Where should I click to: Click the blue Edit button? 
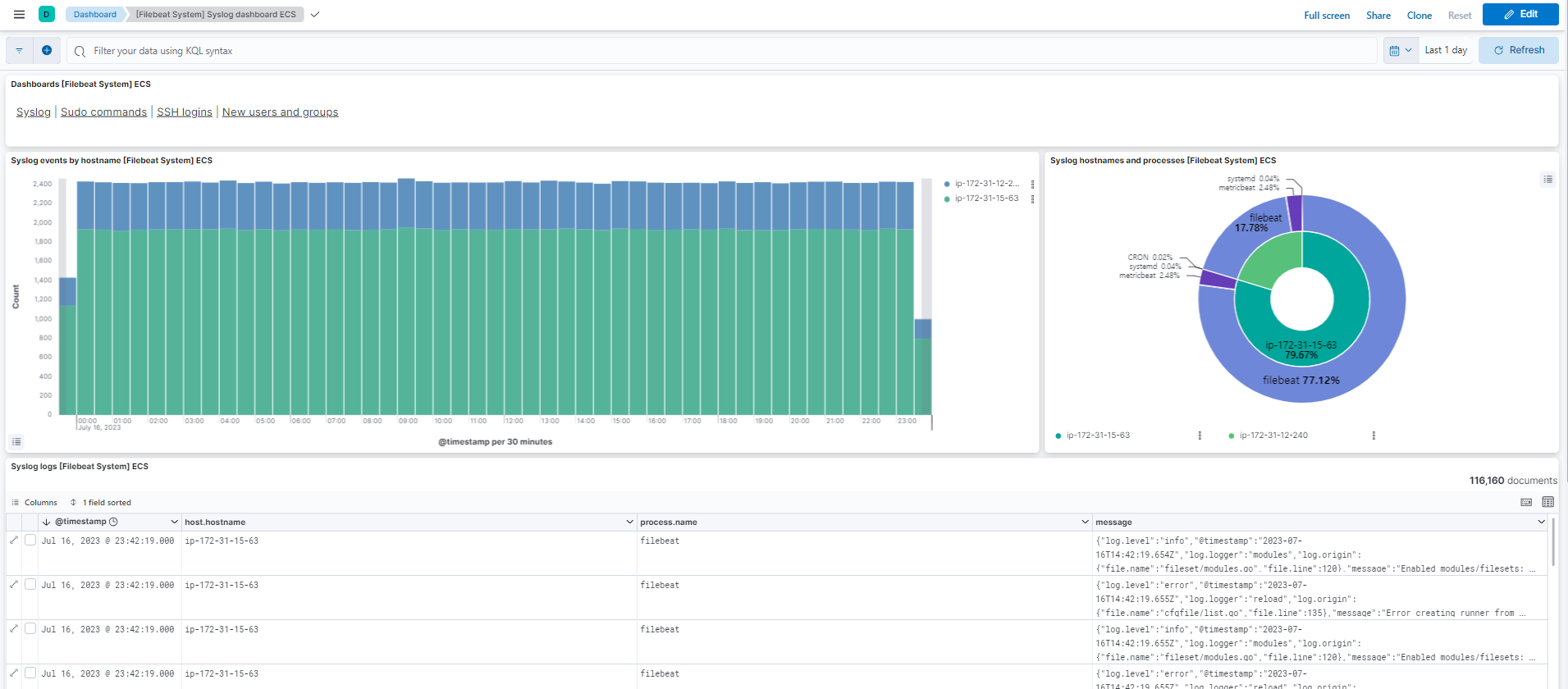pos(1520,14)
